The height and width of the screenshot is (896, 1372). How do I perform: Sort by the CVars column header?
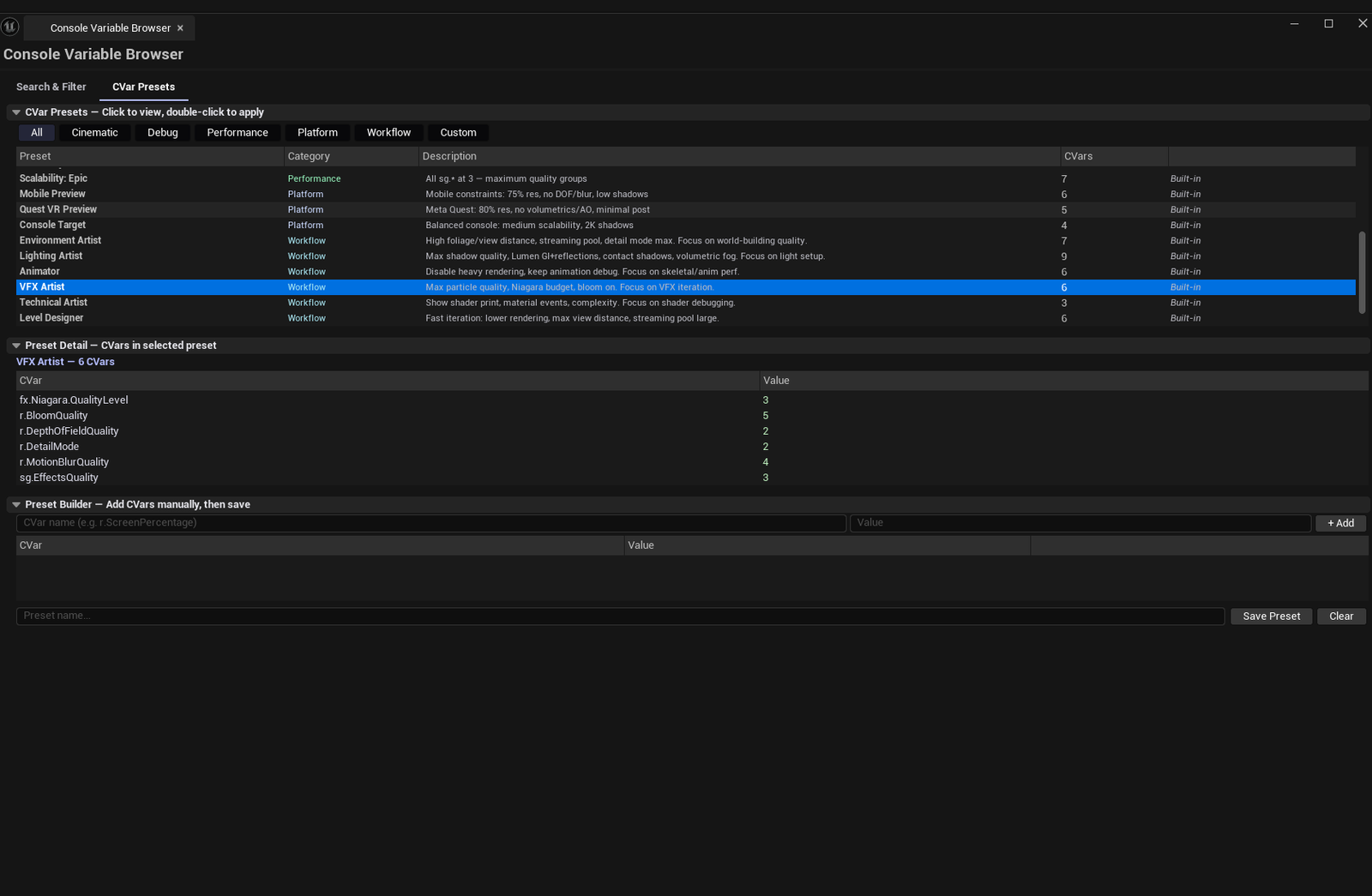coord(1114,156)
